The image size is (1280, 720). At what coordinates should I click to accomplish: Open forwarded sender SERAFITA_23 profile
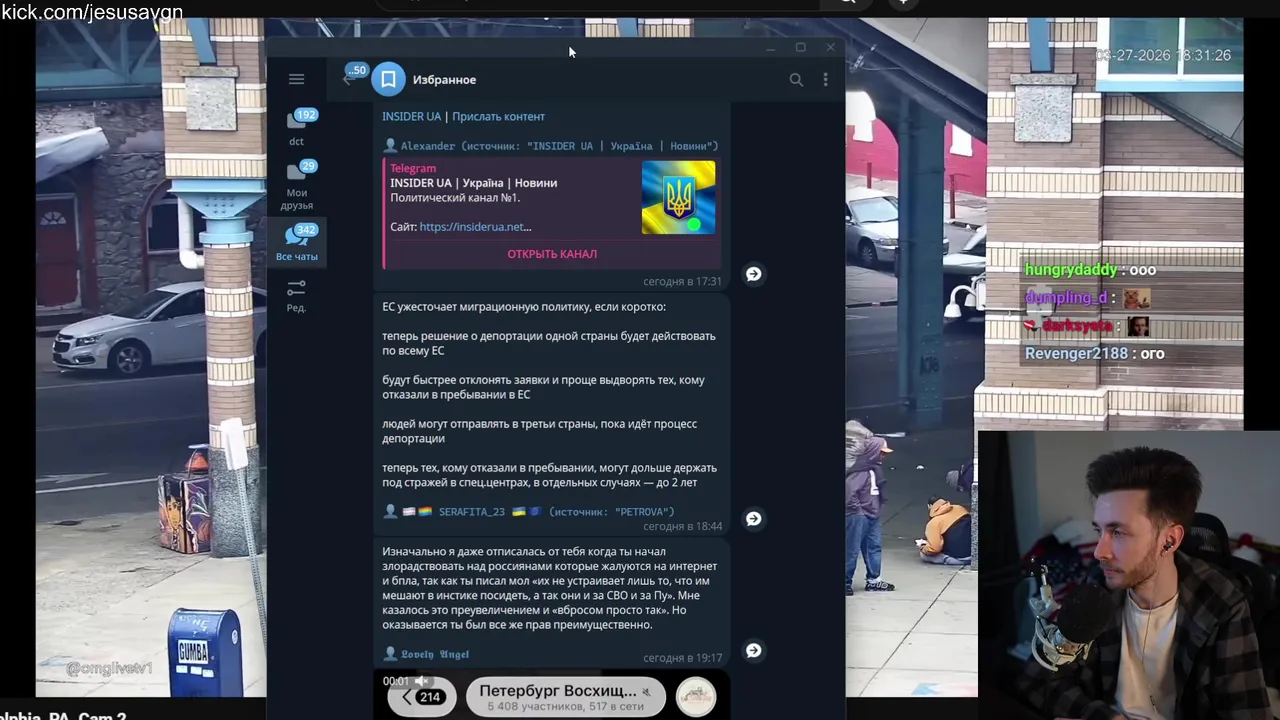471,512
